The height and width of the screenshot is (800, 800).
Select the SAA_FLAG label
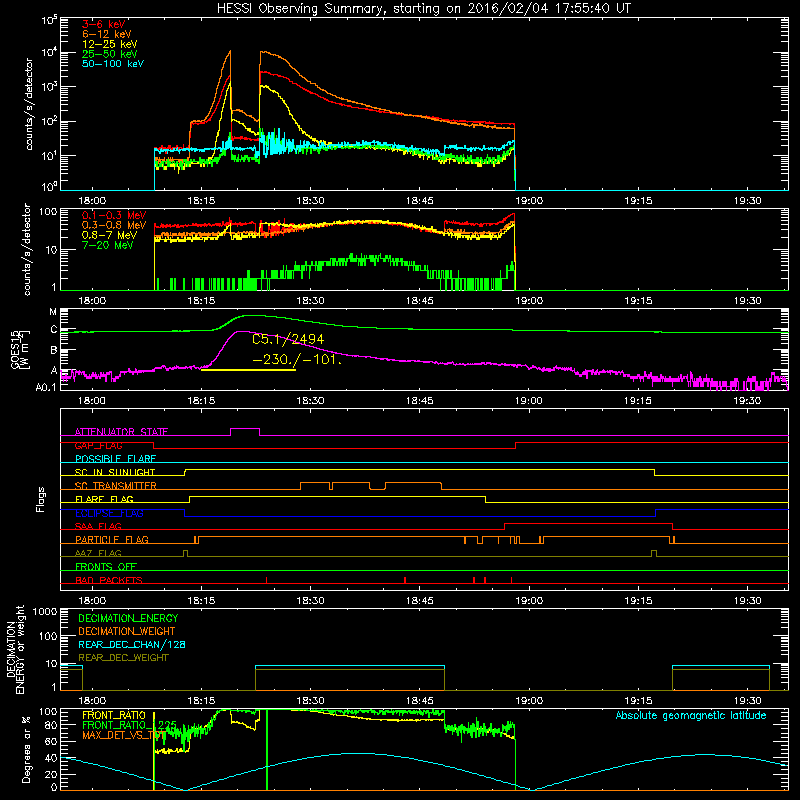[x=98, y=526]
